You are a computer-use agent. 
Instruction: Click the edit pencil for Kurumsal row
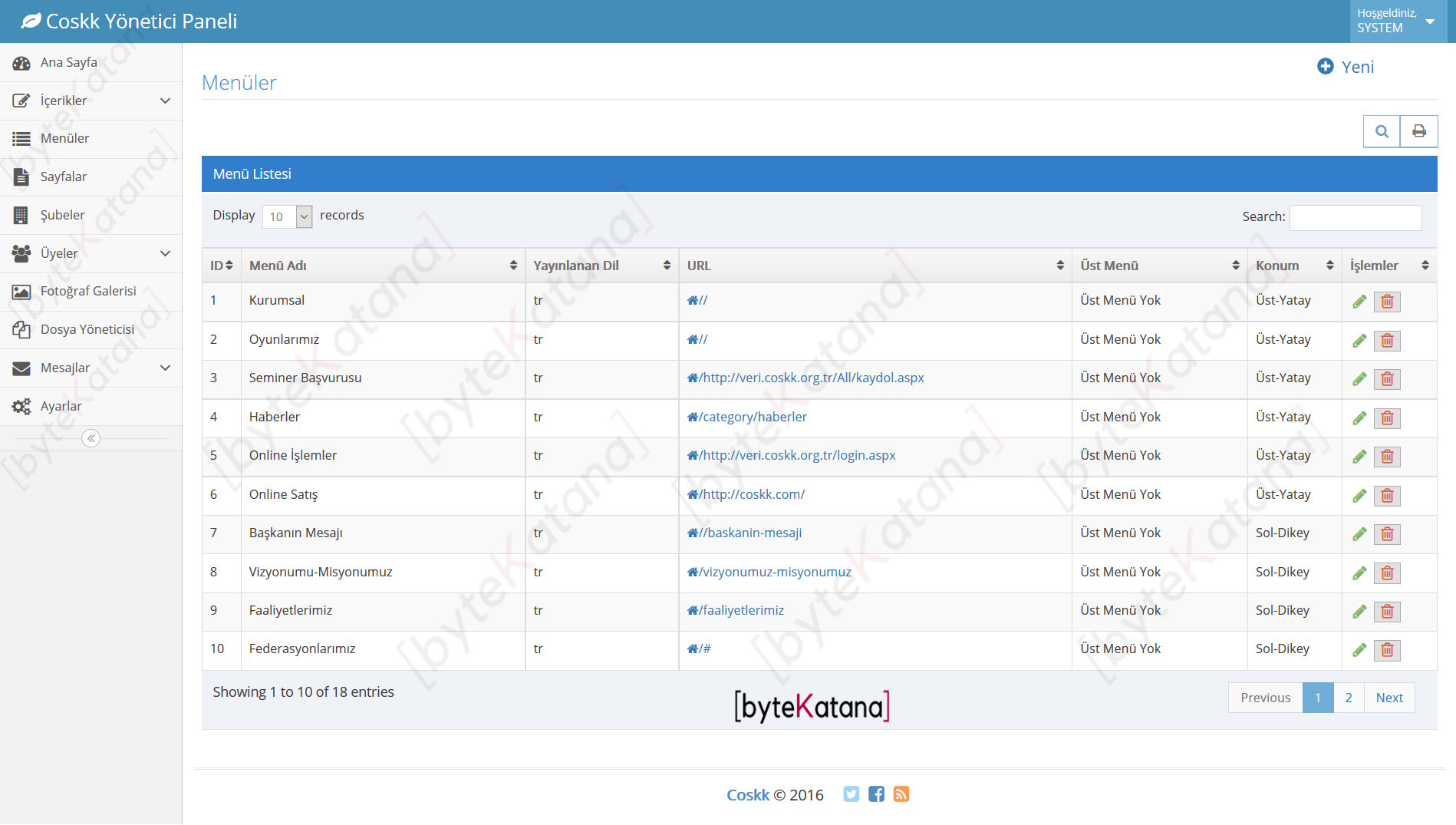pyautogui.click(x=1359, y=302)
